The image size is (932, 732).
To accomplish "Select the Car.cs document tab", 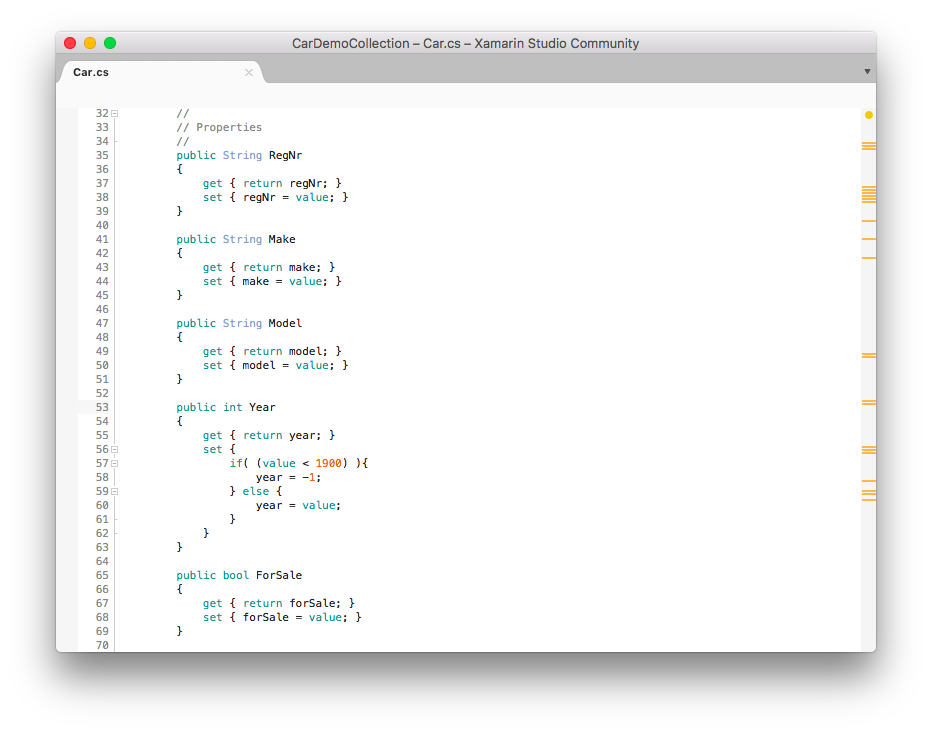I will [x=161, y=72].
